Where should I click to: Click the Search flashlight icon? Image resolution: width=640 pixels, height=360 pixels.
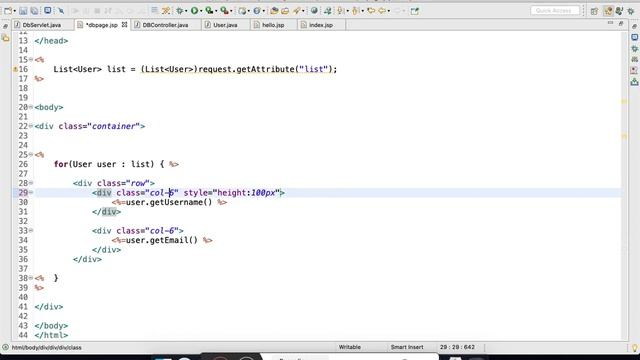click(x=297, y=11)
